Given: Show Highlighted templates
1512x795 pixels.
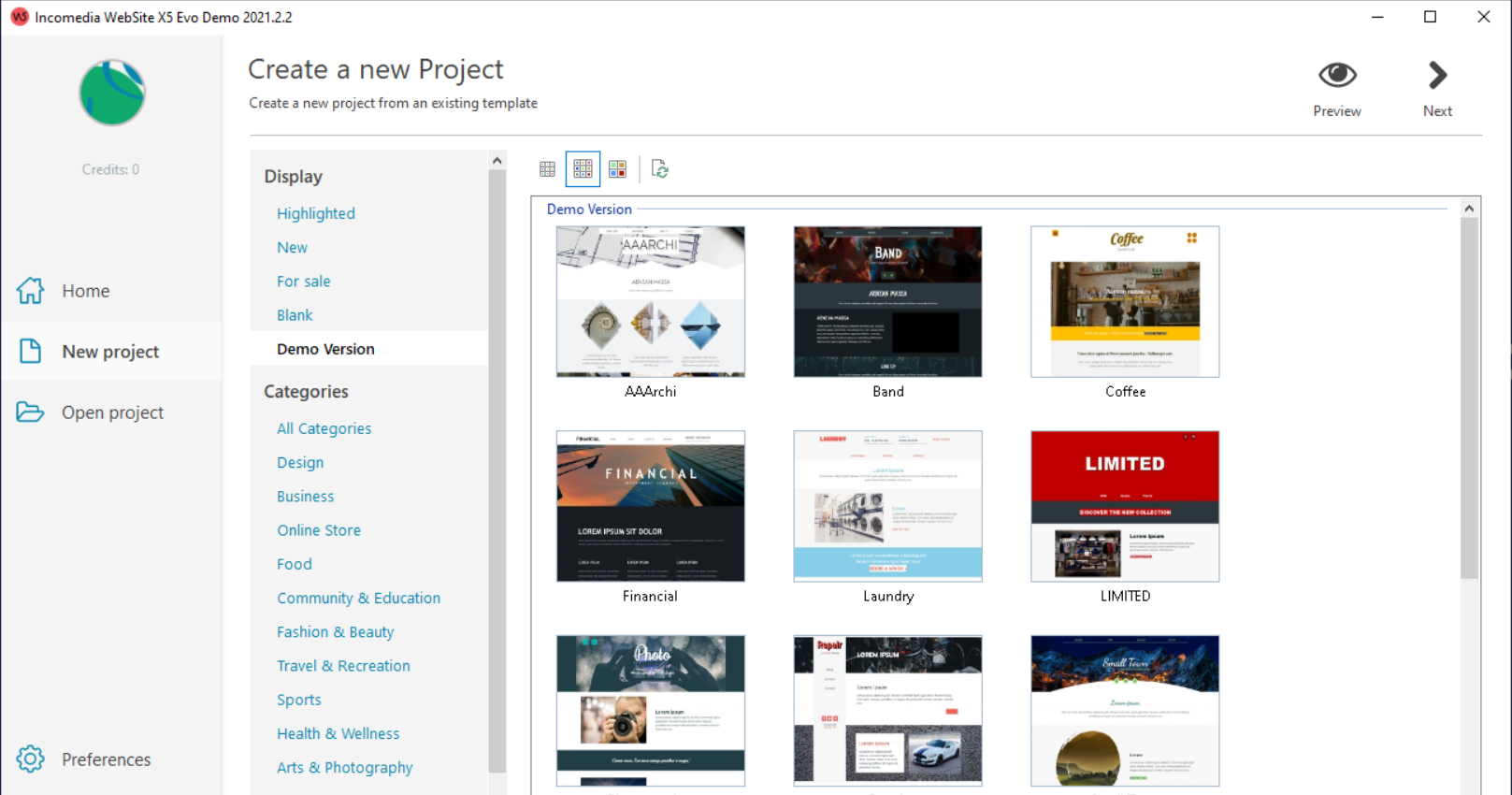Looking at the screenshot, I should tap(316, 213).
